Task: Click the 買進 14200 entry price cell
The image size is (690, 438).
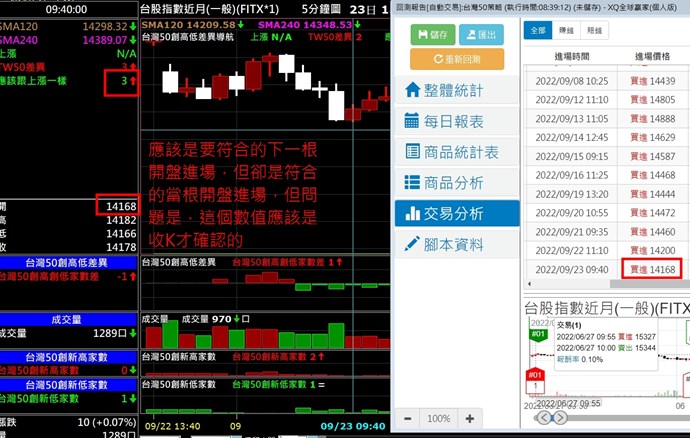Action: point(653,250)
